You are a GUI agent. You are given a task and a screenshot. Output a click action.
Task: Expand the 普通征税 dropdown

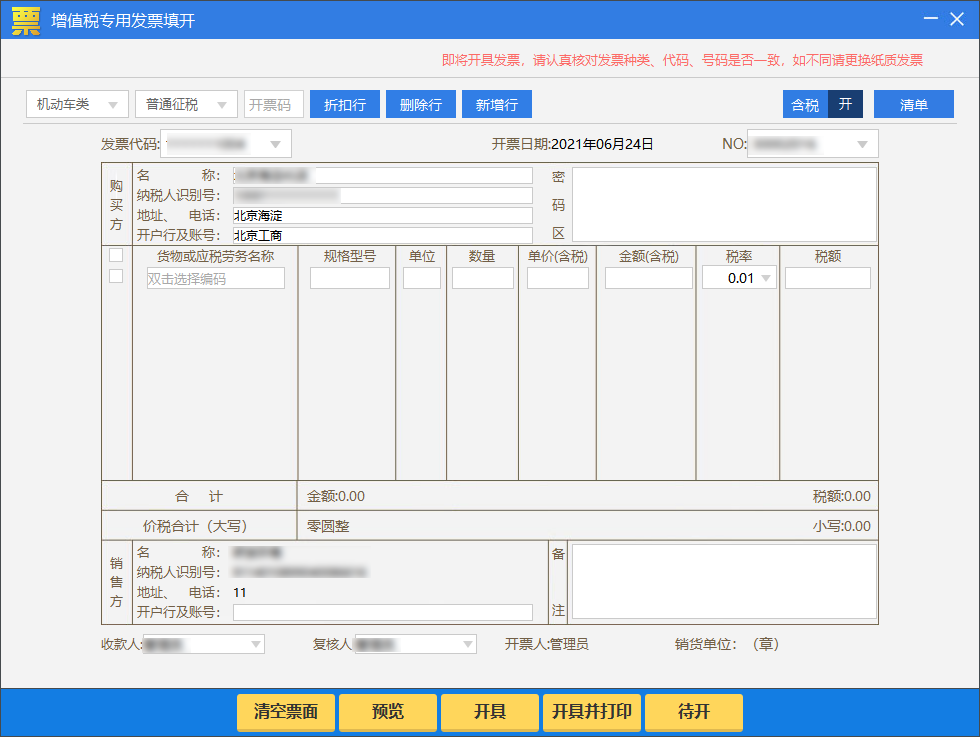[186, 105]
